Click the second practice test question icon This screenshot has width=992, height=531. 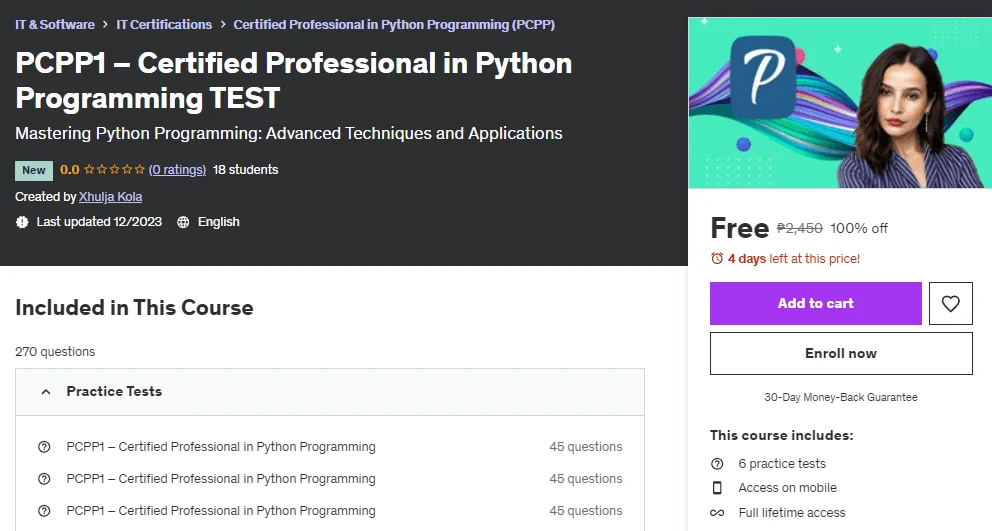coord(44,478)
